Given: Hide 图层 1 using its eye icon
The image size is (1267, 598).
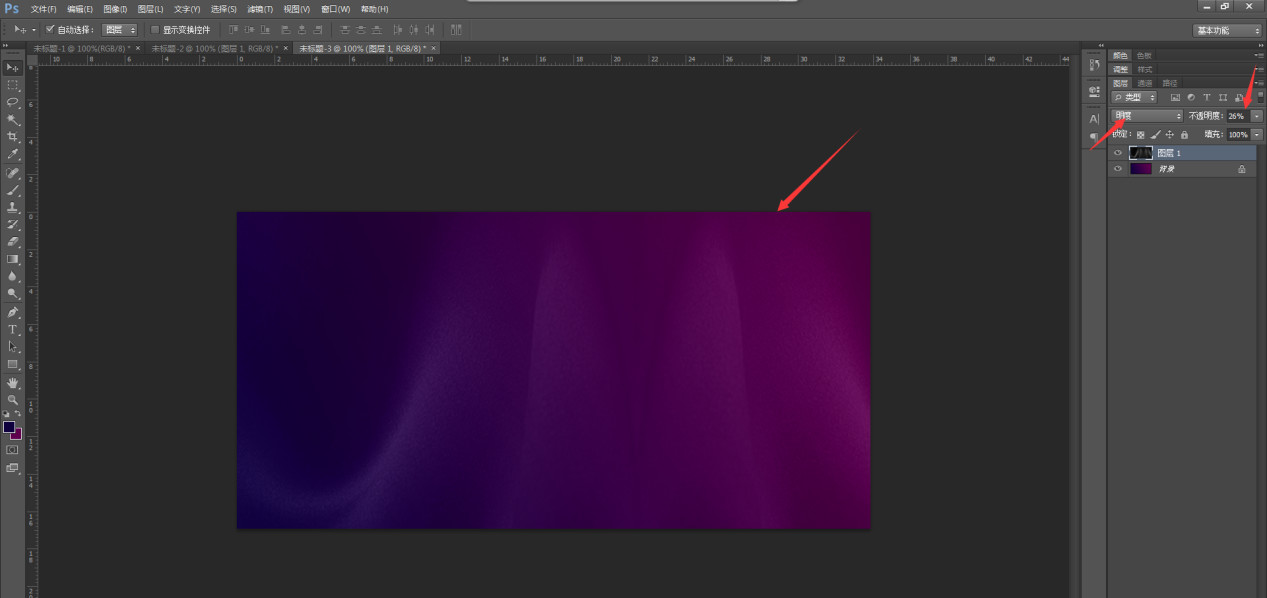Looking at the screenshot, I should point(1118,153).
